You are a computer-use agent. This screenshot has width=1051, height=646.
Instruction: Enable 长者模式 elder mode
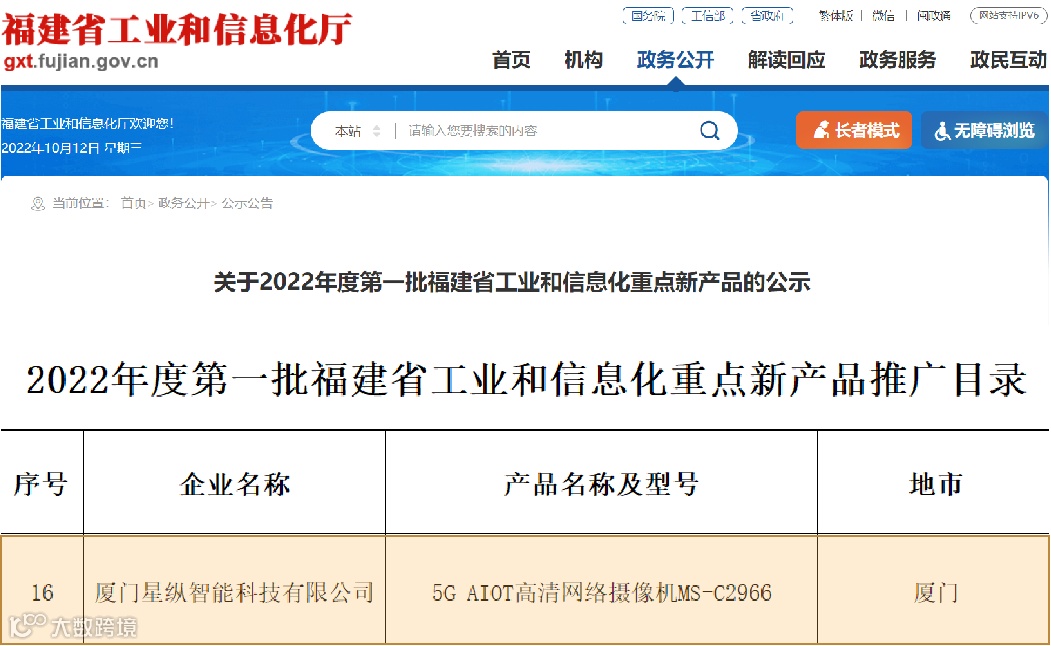pyautogui.click(x=854, y=130)
